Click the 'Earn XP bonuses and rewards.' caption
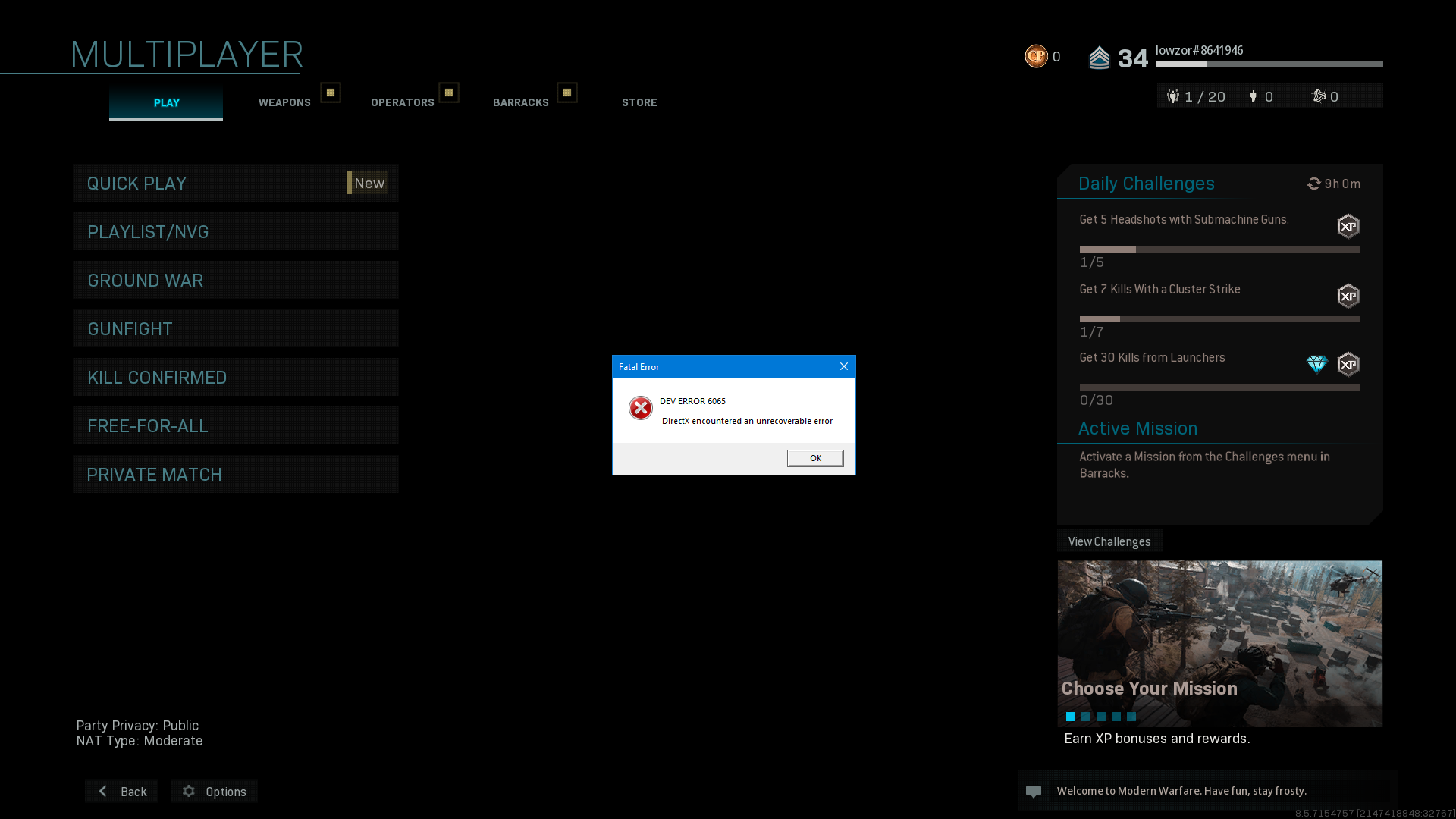Screen dimensions: 1456x819 1157,739
